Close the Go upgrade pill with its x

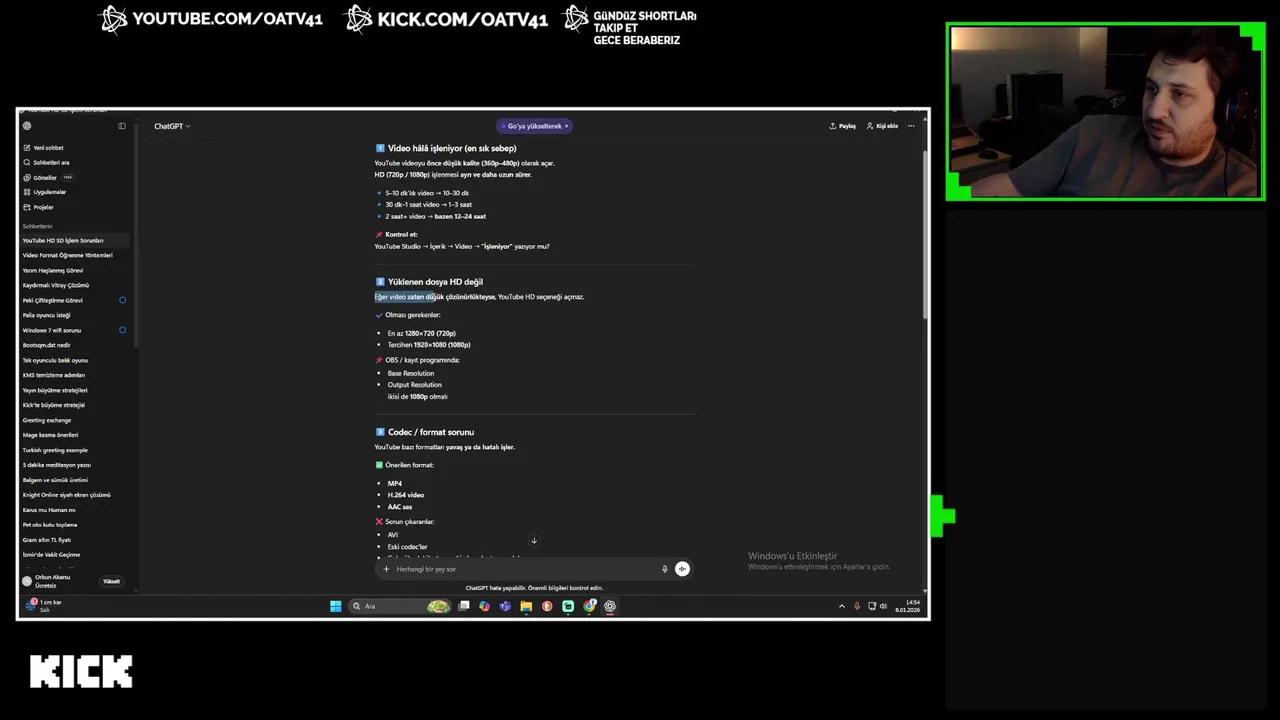click(566, 126)
